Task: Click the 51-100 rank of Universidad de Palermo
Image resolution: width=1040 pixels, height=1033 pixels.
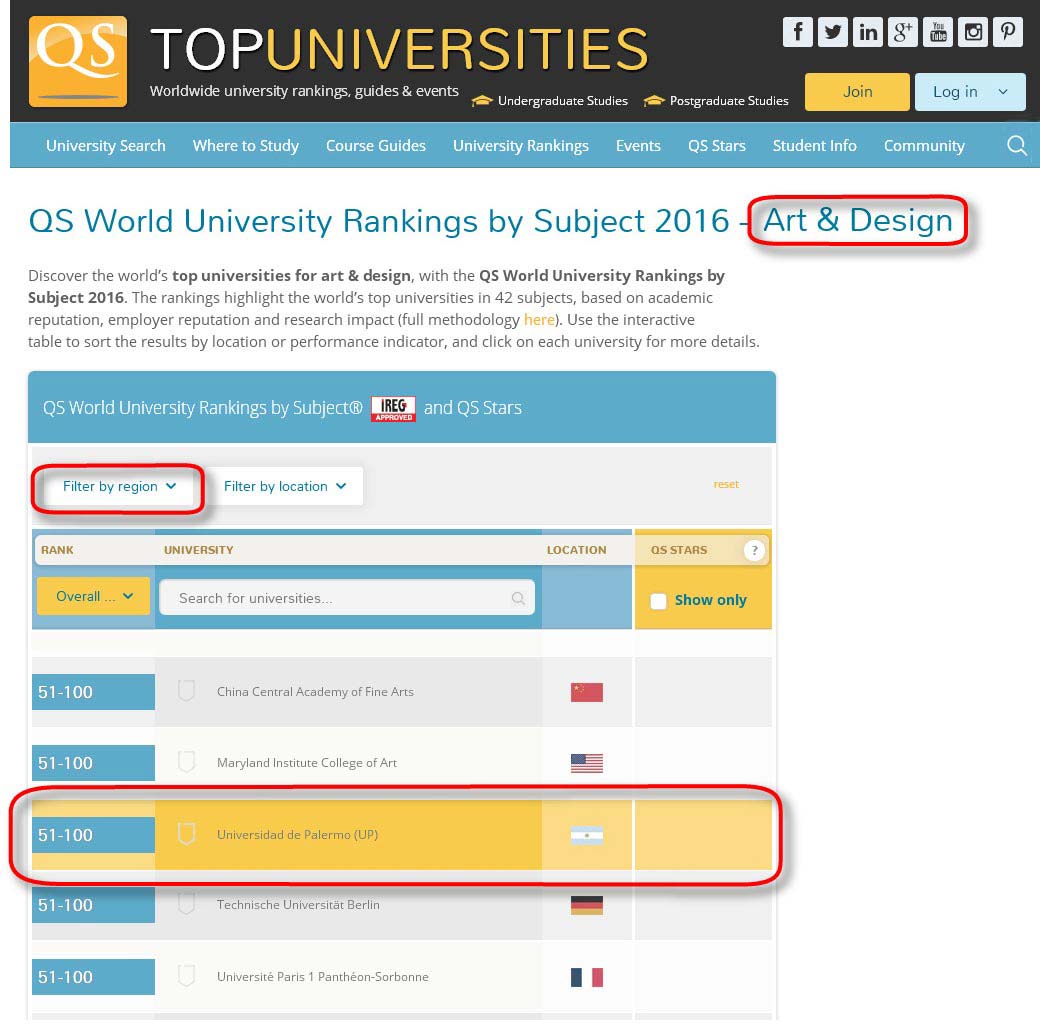Action: (93, 835)
